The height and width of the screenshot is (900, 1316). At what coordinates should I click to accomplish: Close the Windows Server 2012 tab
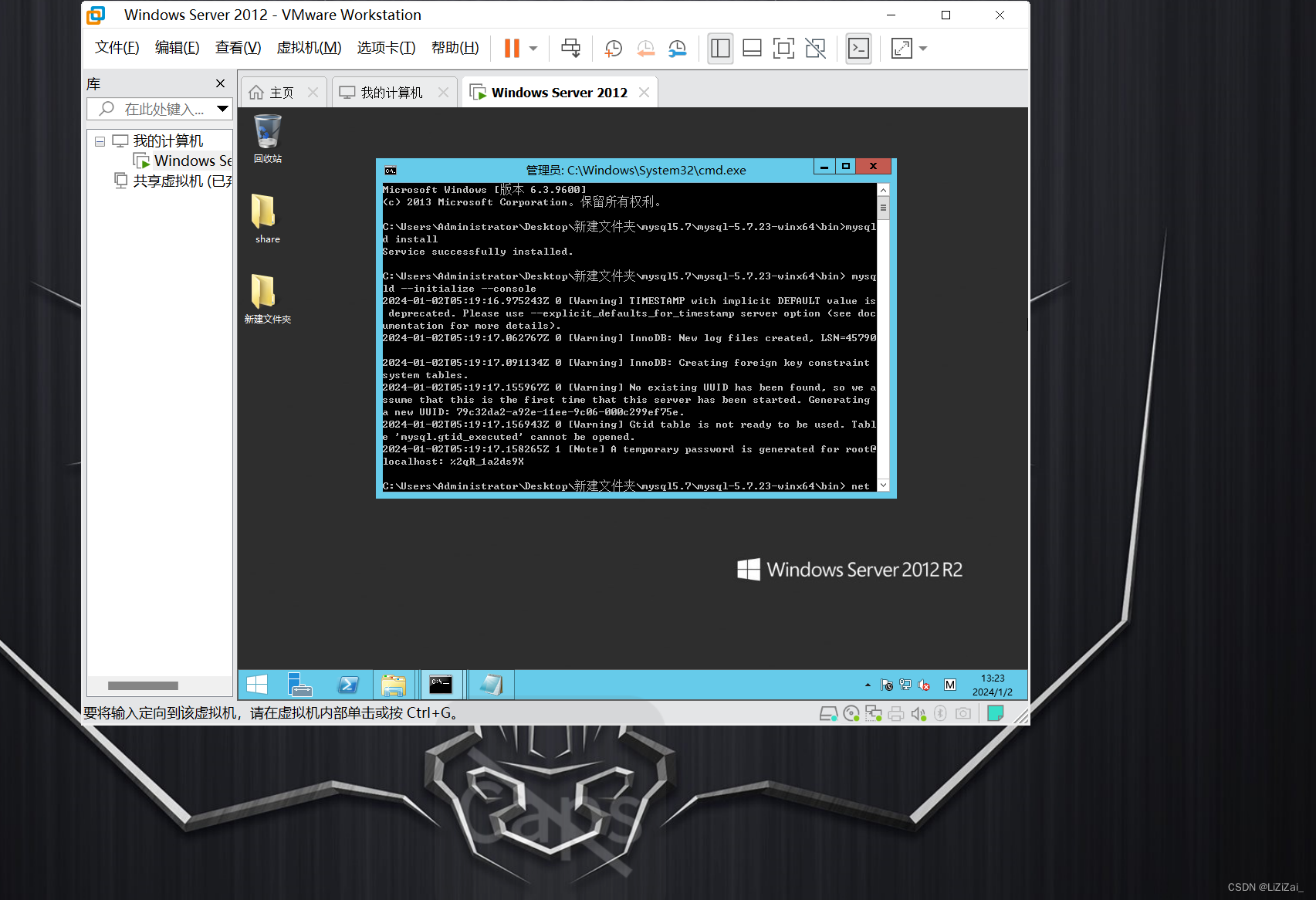pyautogui.click(x=644, y=93)
